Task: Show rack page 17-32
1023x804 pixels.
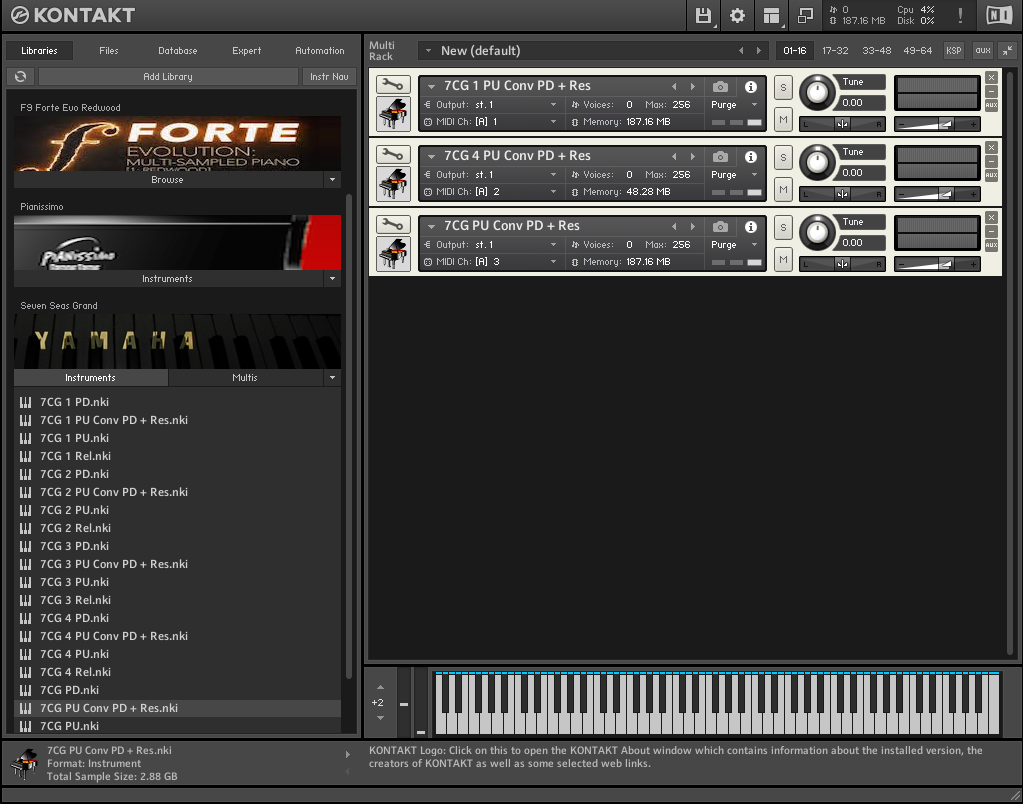Action: (x=835, y=50)
